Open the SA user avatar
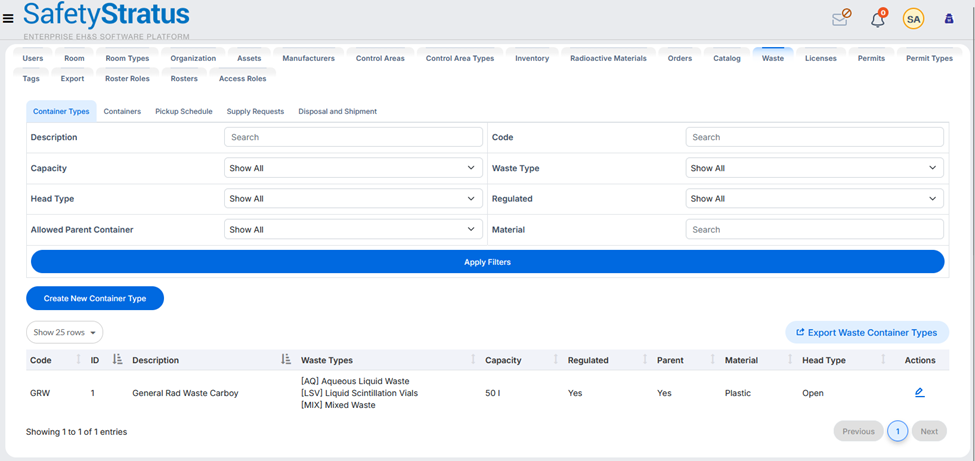Viewport: 975px width, 461px height. point(913,19)
